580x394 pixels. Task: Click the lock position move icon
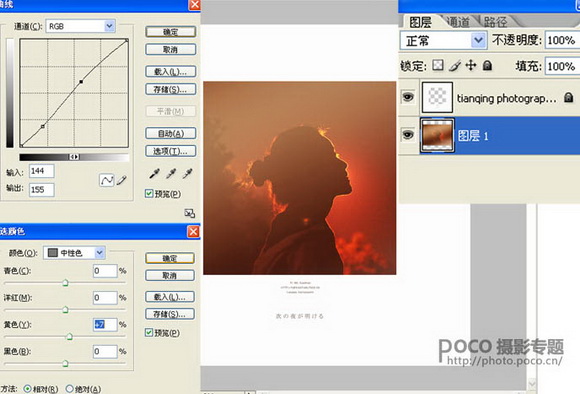(471, 65)
